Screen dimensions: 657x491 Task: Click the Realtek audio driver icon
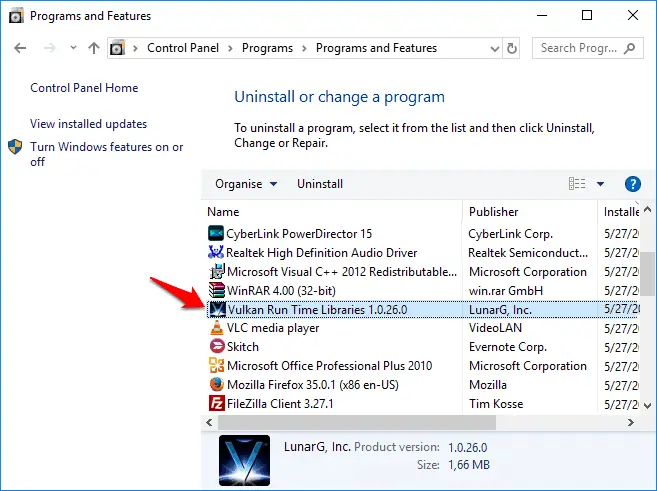pyautogui.click(x=216, y=252)
